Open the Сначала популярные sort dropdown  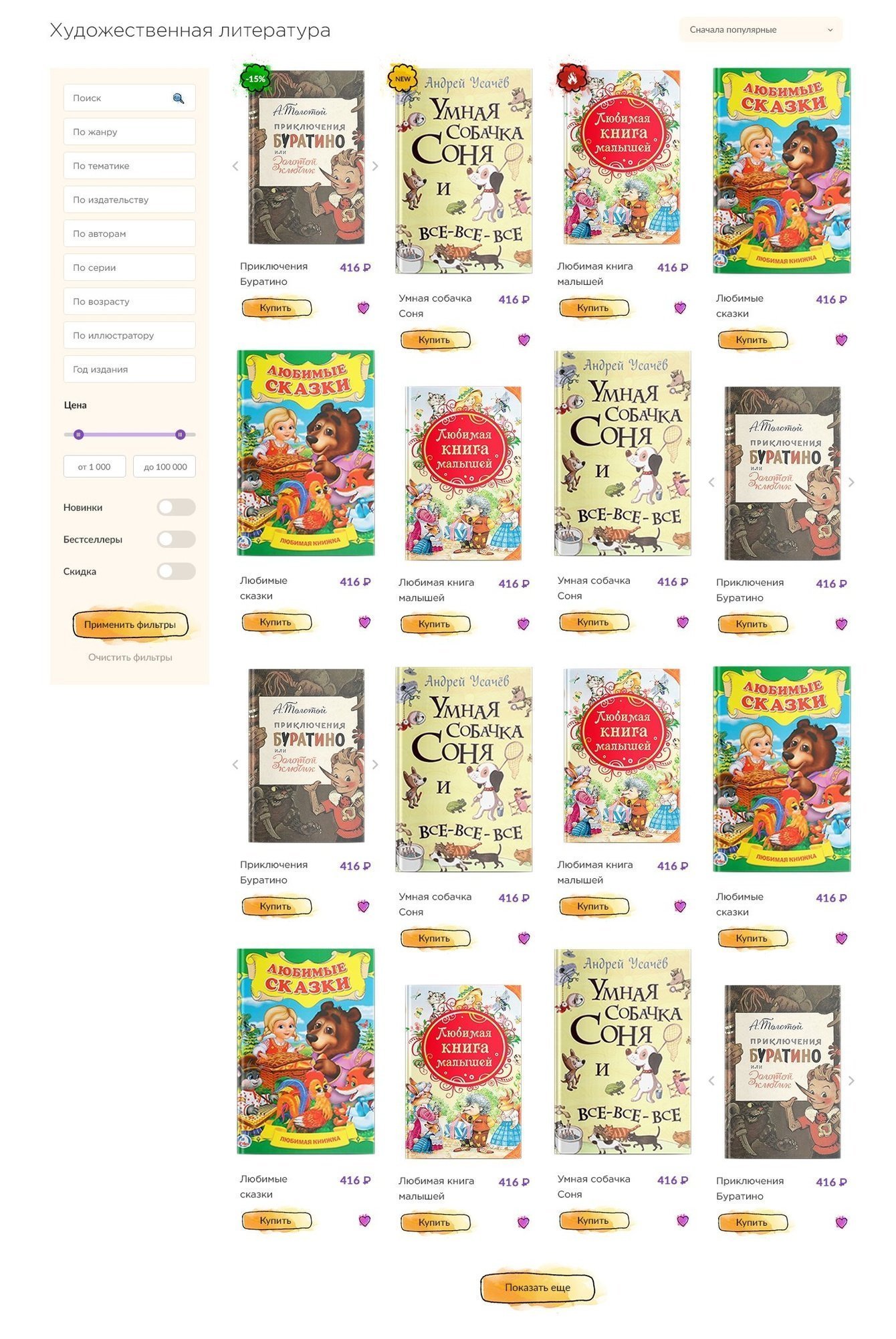pos(761,30)
